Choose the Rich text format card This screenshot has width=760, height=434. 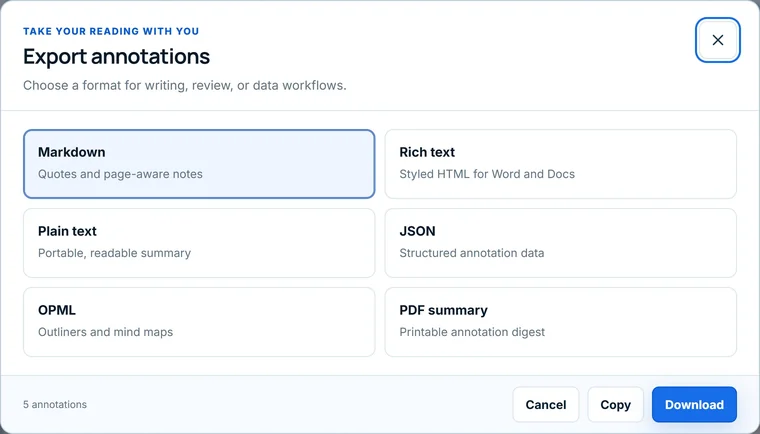pyautogui.click(x=561, y=164)
